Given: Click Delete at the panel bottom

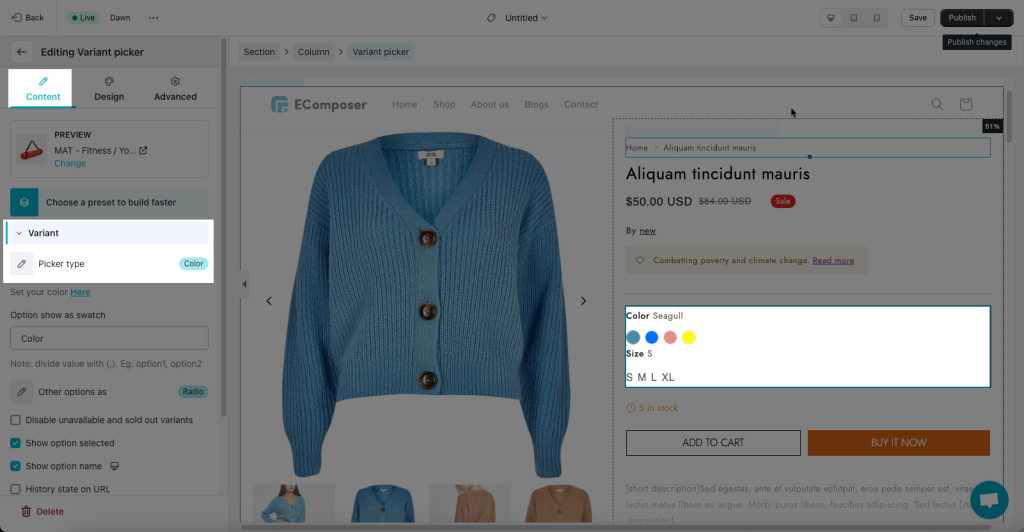Looking at the screenshot, I should pos(42,512).
